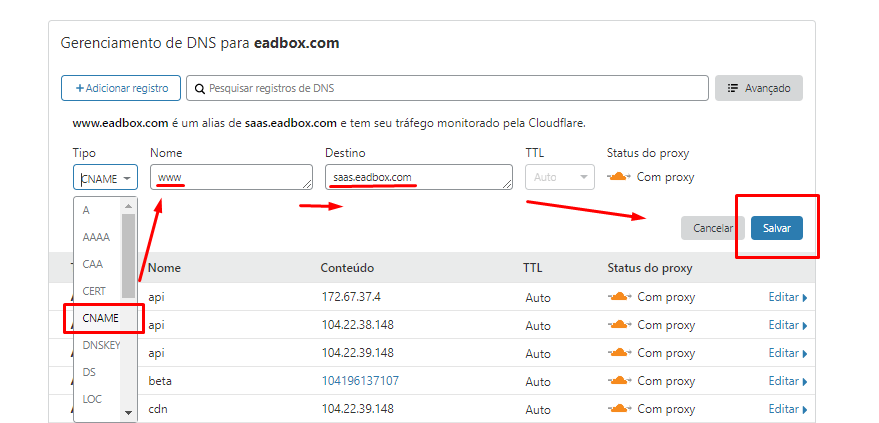879x423 pixels.
Task: Click proxy cloud icon for api 104.22.38.148
Action: [x=619, y=324]
